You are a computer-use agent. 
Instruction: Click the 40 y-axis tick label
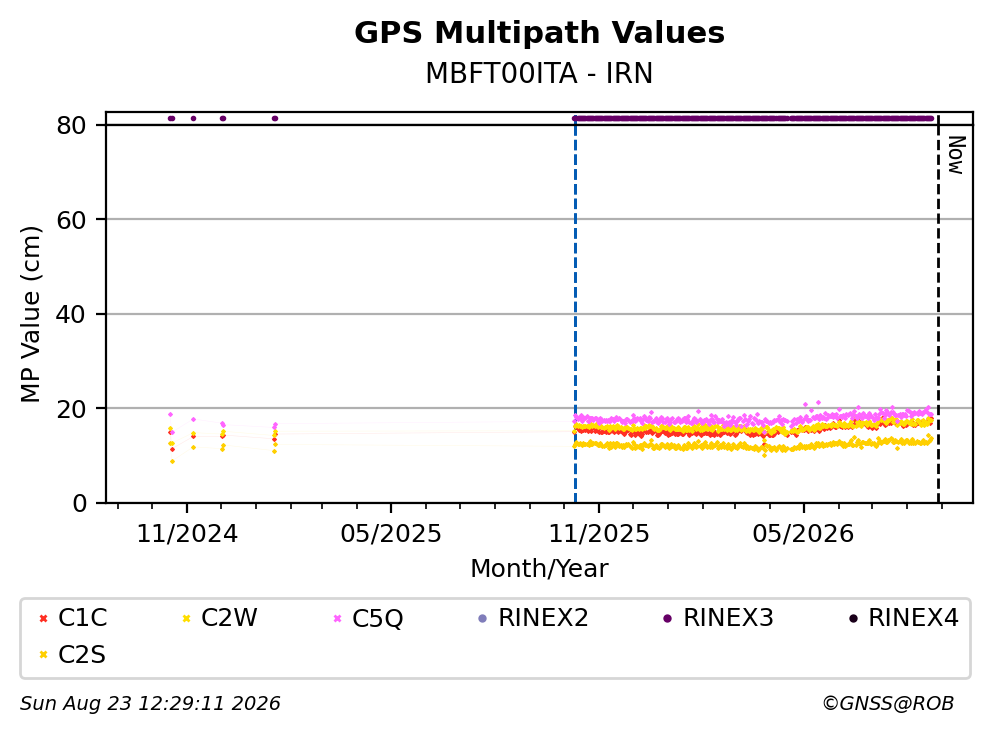click(71, 314)
